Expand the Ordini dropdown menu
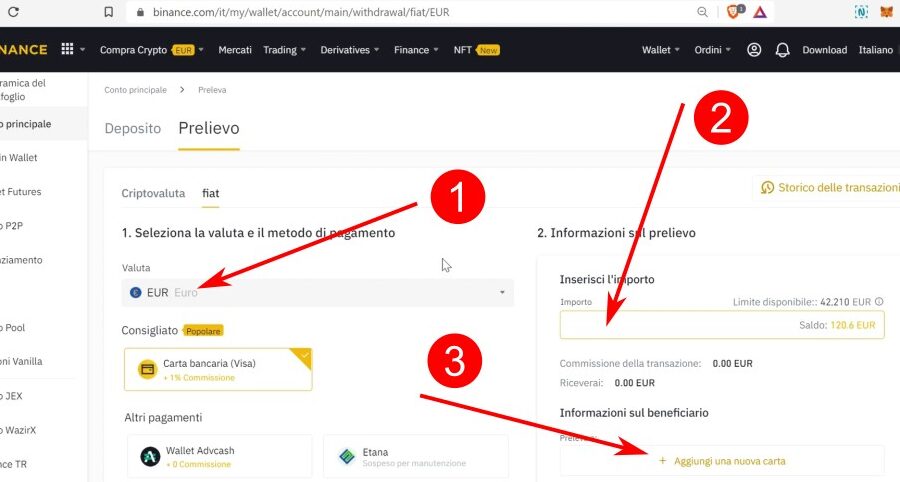The image size is (900, 482). tap(713, 50)
